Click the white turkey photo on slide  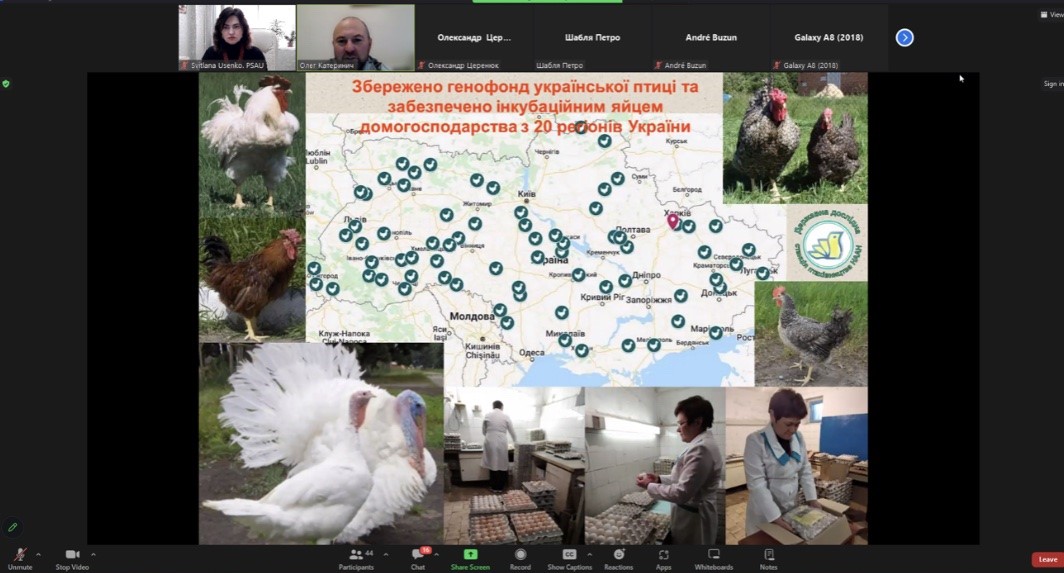321,443
